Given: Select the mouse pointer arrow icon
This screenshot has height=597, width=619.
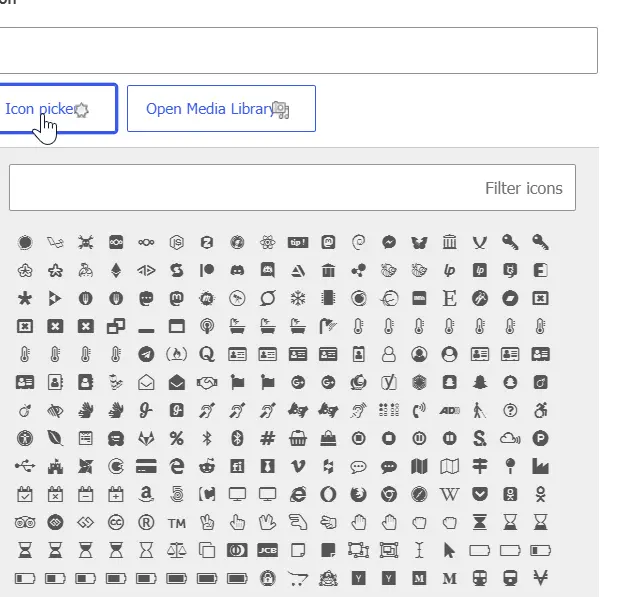Looking at the screenshot, I should pyautogui.click(x=449, y=550).
